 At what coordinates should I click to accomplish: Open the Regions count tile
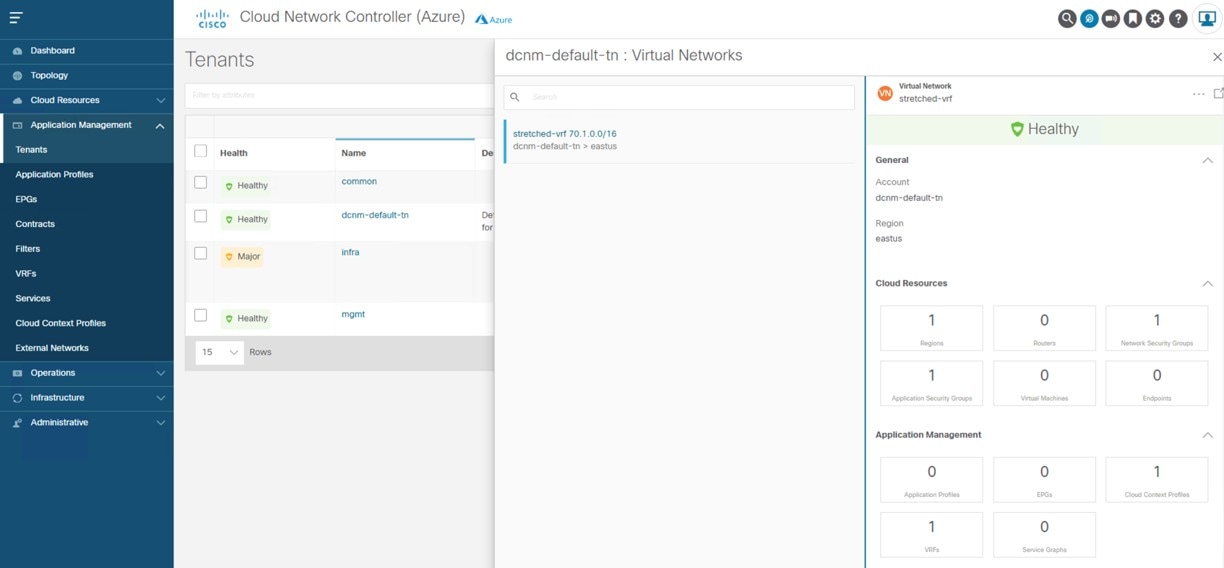pyautogui.click(x=931, y=328)
